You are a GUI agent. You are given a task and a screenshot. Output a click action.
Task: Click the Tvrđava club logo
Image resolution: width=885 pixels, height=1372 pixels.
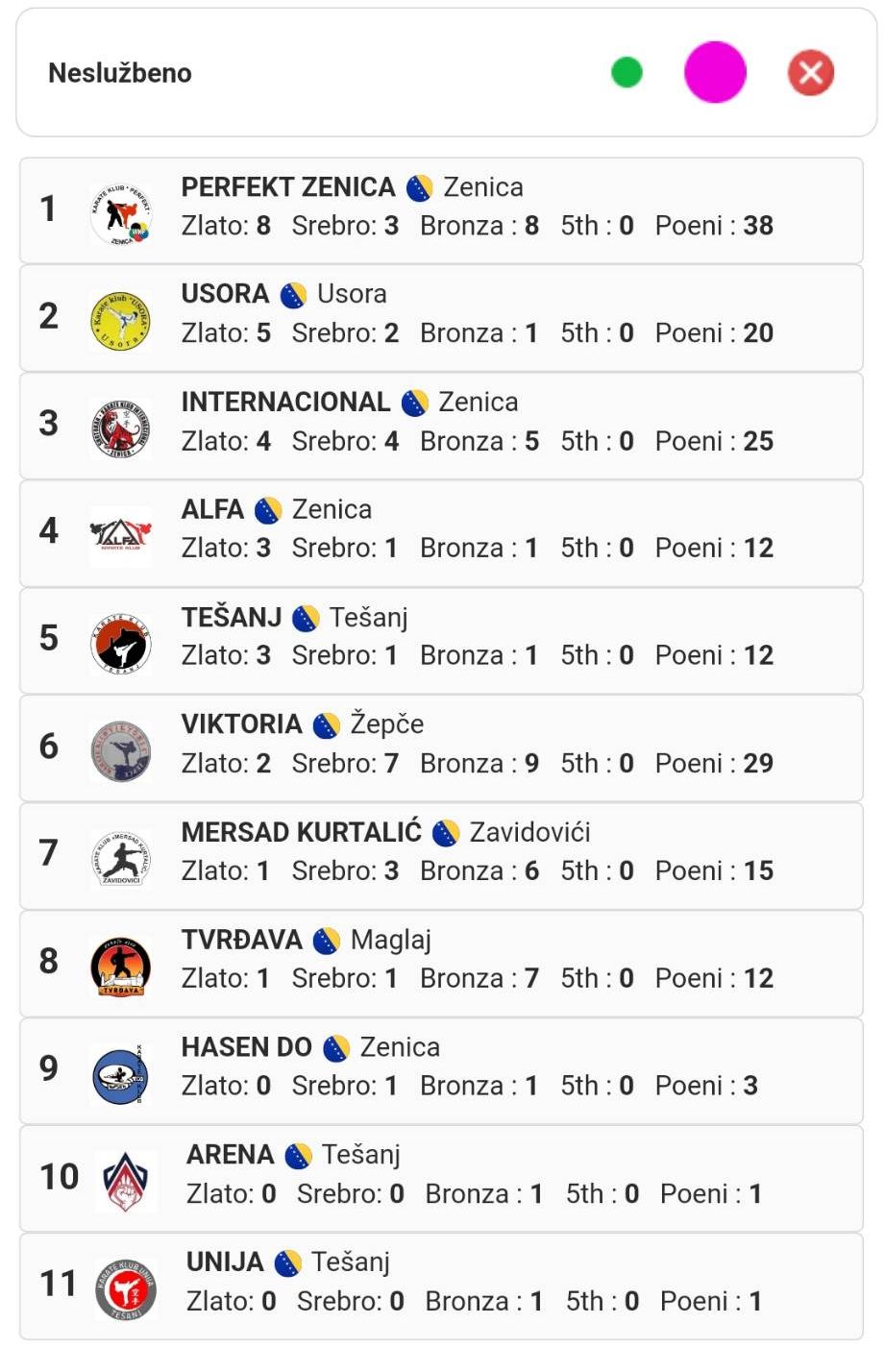[120, 966]
